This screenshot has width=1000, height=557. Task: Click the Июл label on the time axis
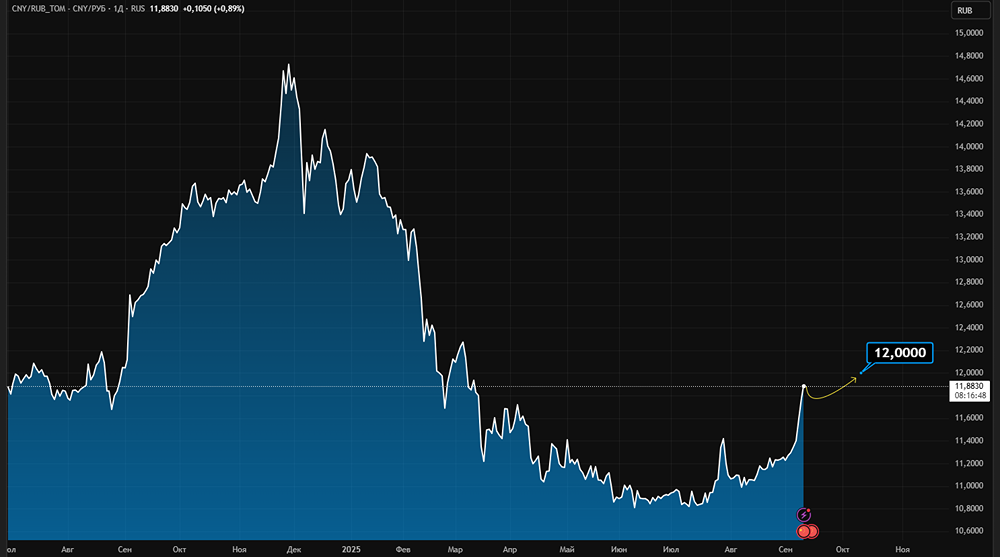(671, 549)
